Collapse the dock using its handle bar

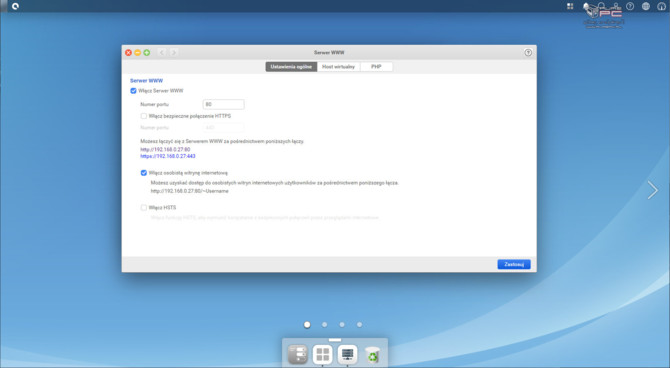tap(335, 340)
